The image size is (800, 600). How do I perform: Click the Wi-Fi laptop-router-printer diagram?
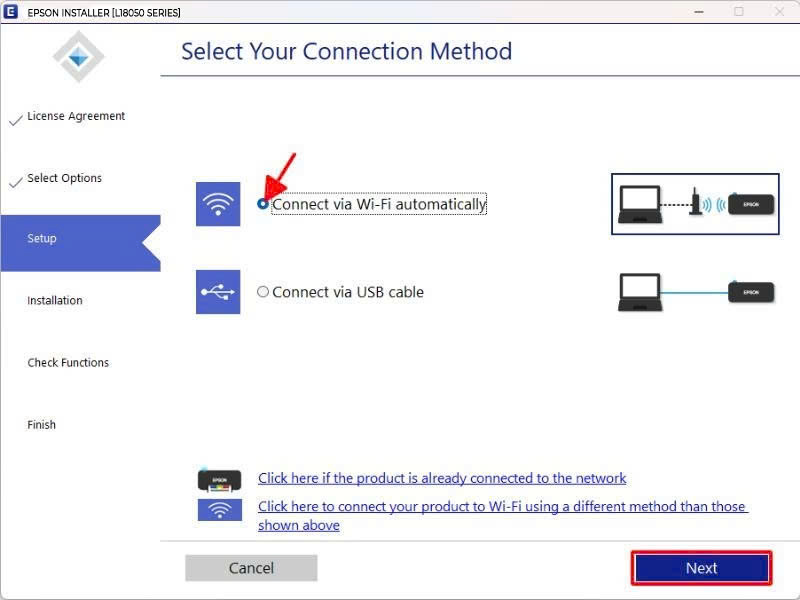tap(695, 204)
